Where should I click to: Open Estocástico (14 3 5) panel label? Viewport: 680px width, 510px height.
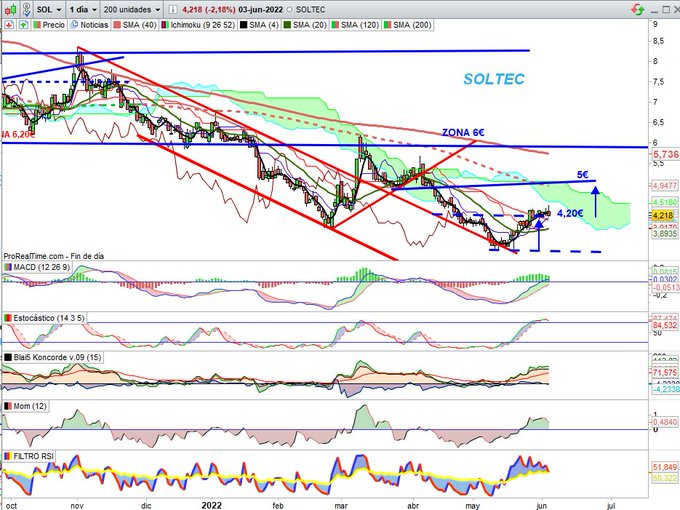[49, 318]
